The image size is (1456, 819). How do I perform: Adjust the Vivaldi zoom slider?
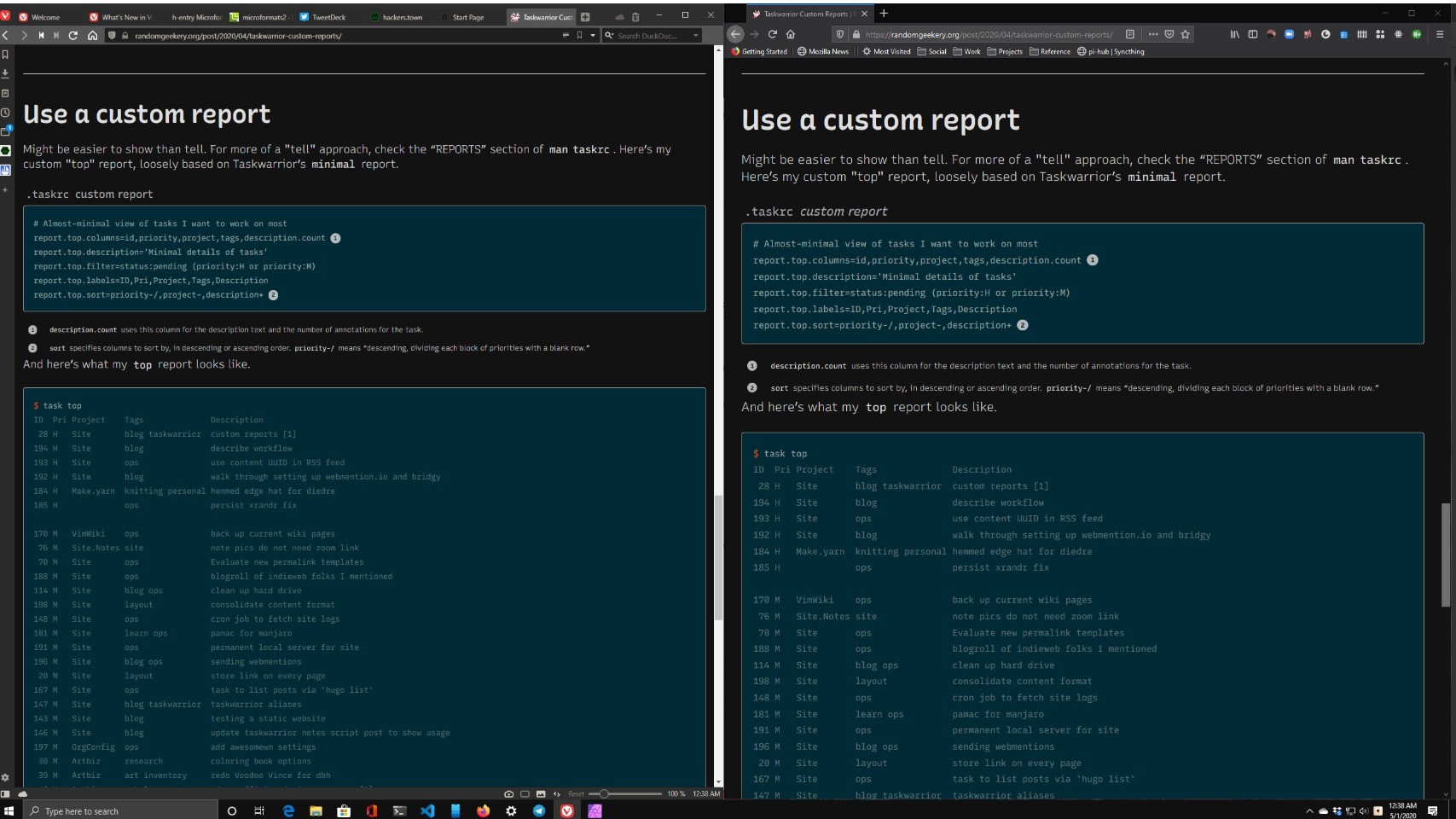click(x=625, y=793)
